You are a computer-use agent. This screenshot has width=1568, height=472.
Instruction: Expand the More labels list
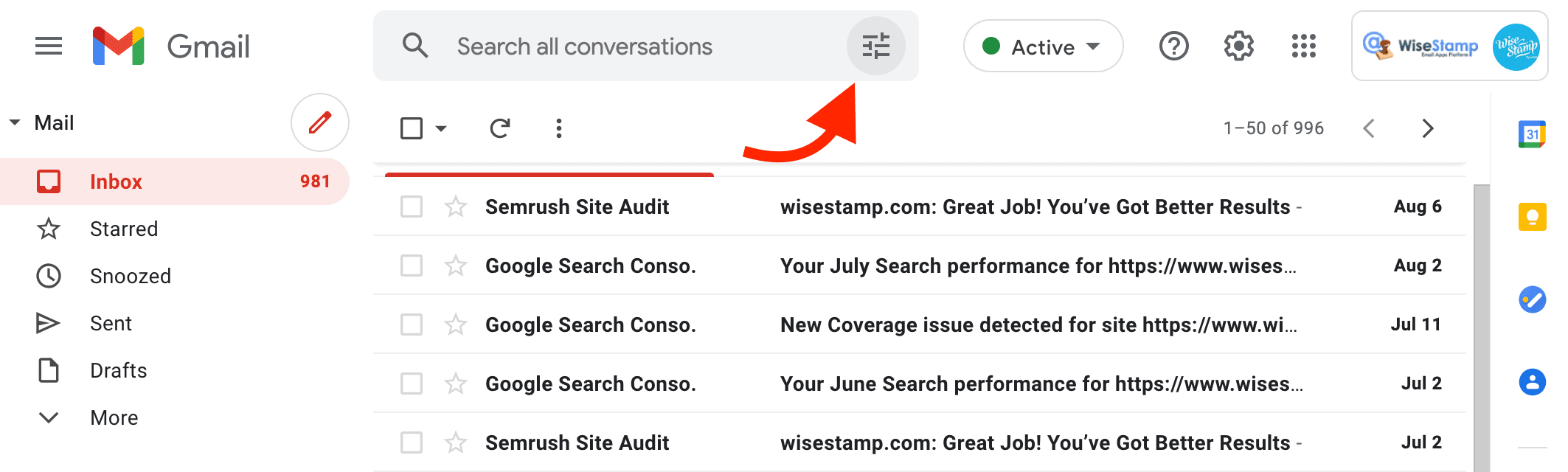(x=114, y=417)
